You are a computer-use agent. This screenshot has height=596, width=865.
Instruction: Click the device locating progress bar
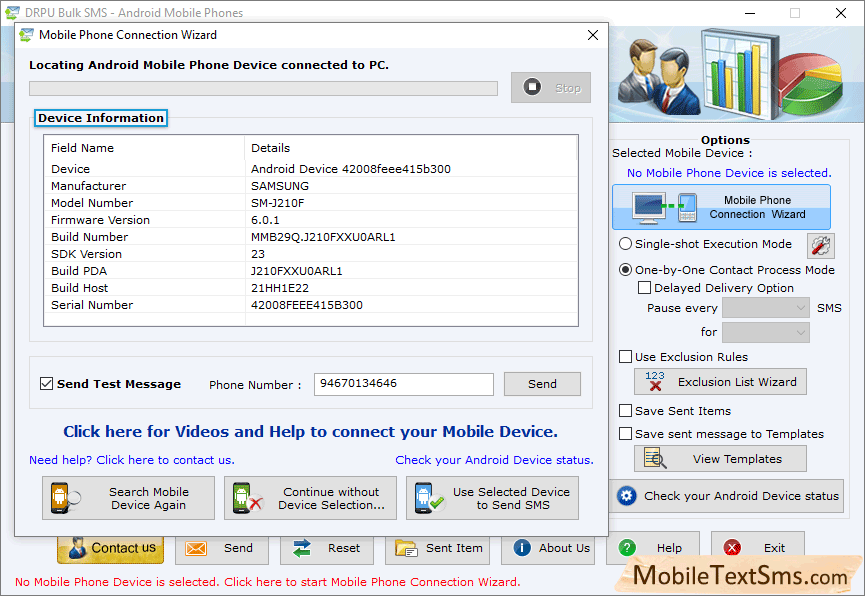pyautogui.click(x=263, y=88)
